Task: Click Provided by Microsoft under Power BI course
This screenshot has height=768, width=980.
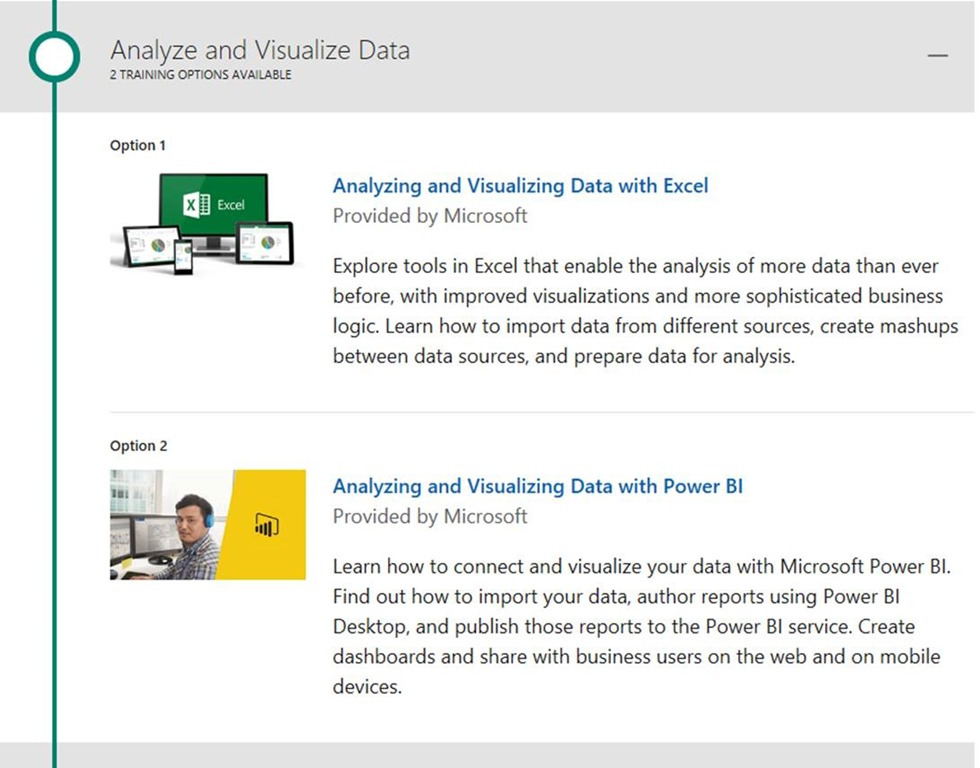Action: click(429, 517)
